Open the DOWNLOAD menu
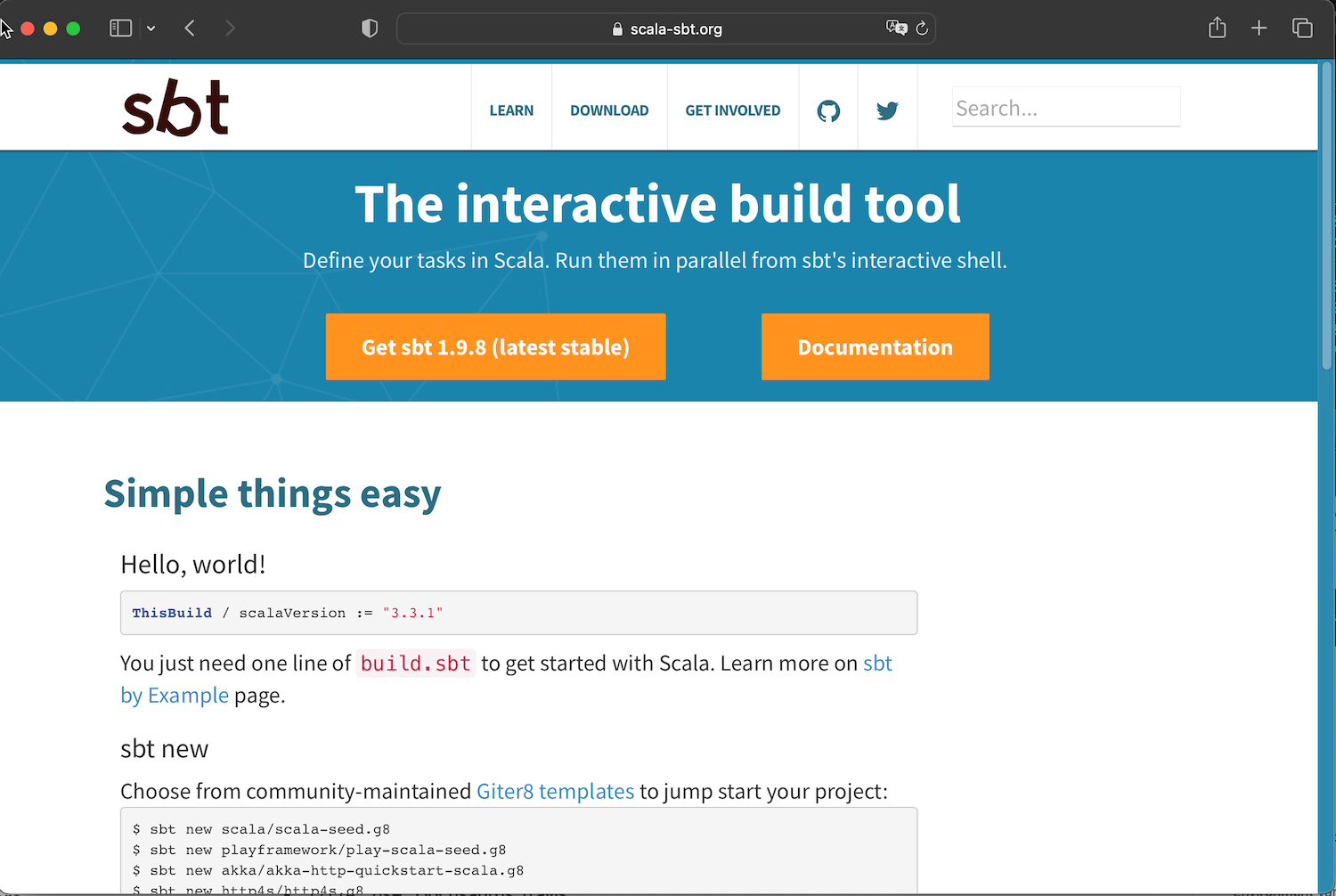The image size is (1336, 896). [x=609, y=110]
